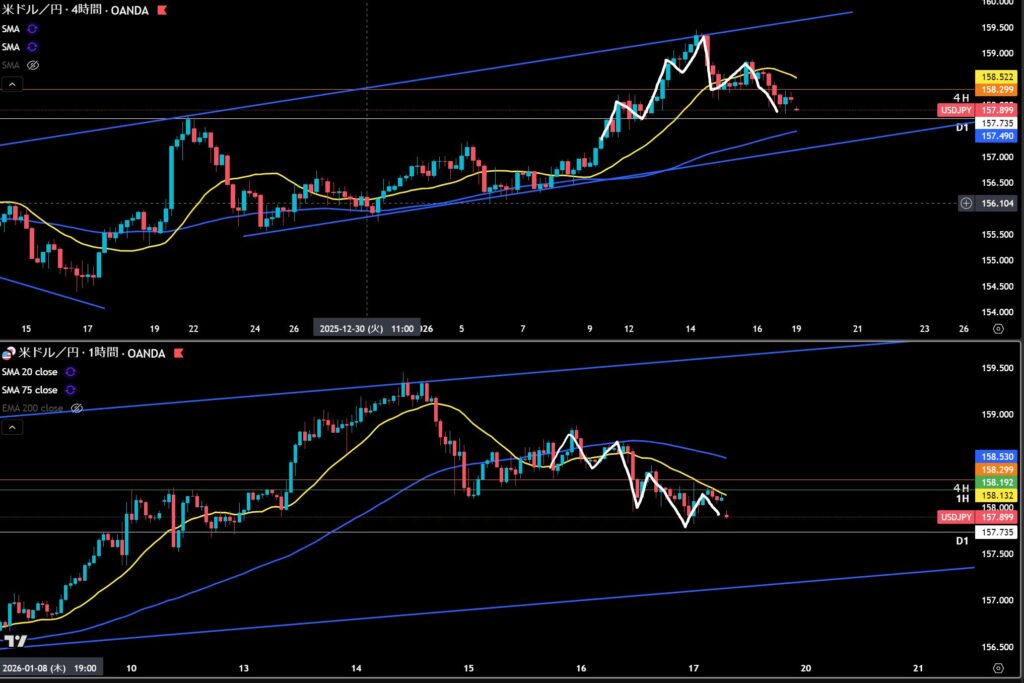Viewport: 1024px width, 683px height.
Task: Collapse the 1-hour chart indicator legend
Action: click(12, 428)
